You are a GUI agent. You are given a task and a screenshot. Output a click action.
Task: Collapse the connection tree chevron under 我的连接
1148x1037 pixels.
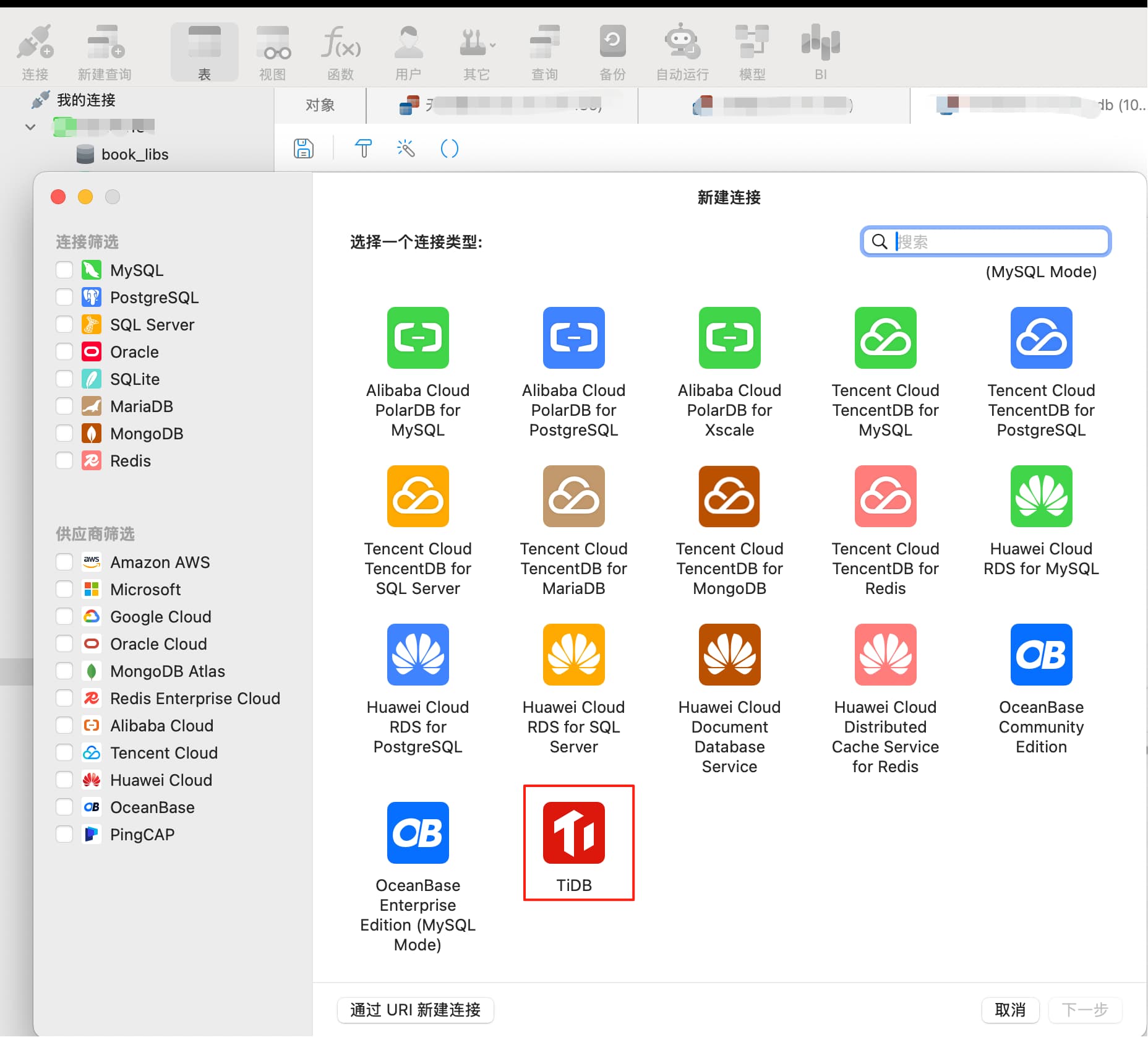click(x=30, y=127)
